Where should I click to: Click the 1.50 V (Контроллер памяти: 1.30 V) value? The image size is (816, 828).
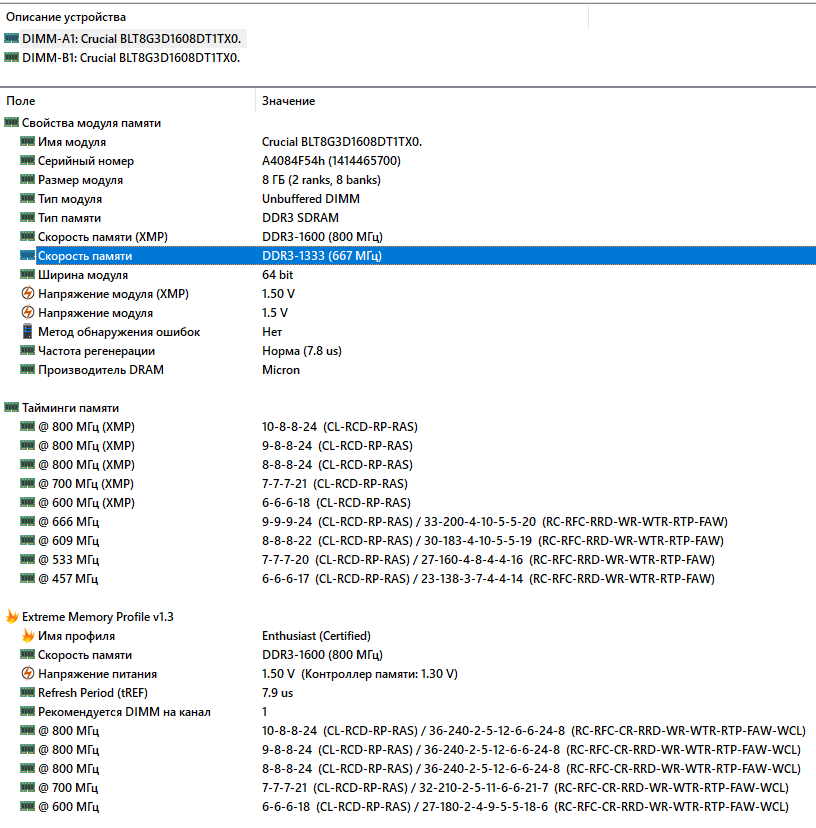360,674
